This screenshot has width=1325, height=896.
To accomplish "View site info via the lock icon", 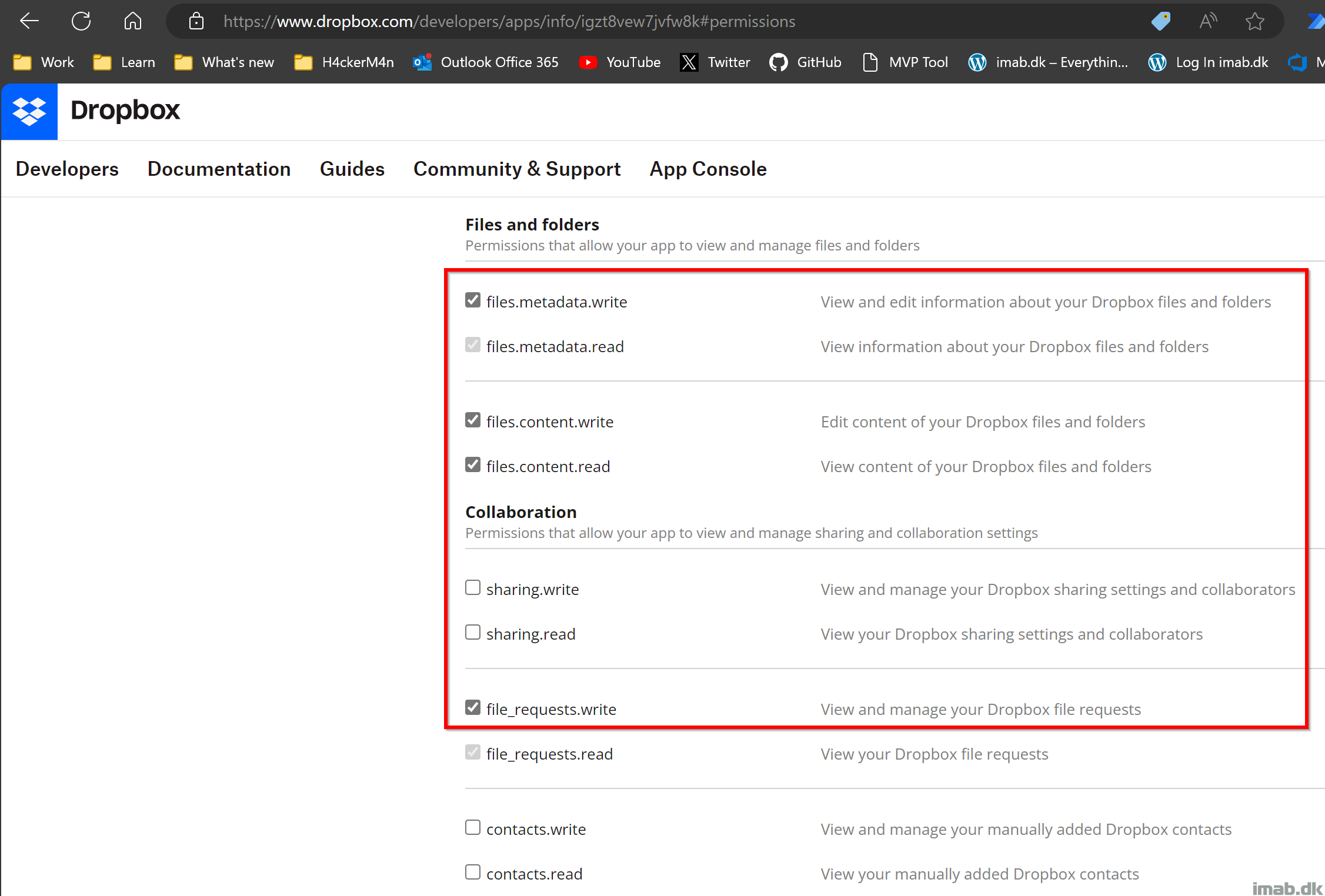I will click(x=196, y=21).
